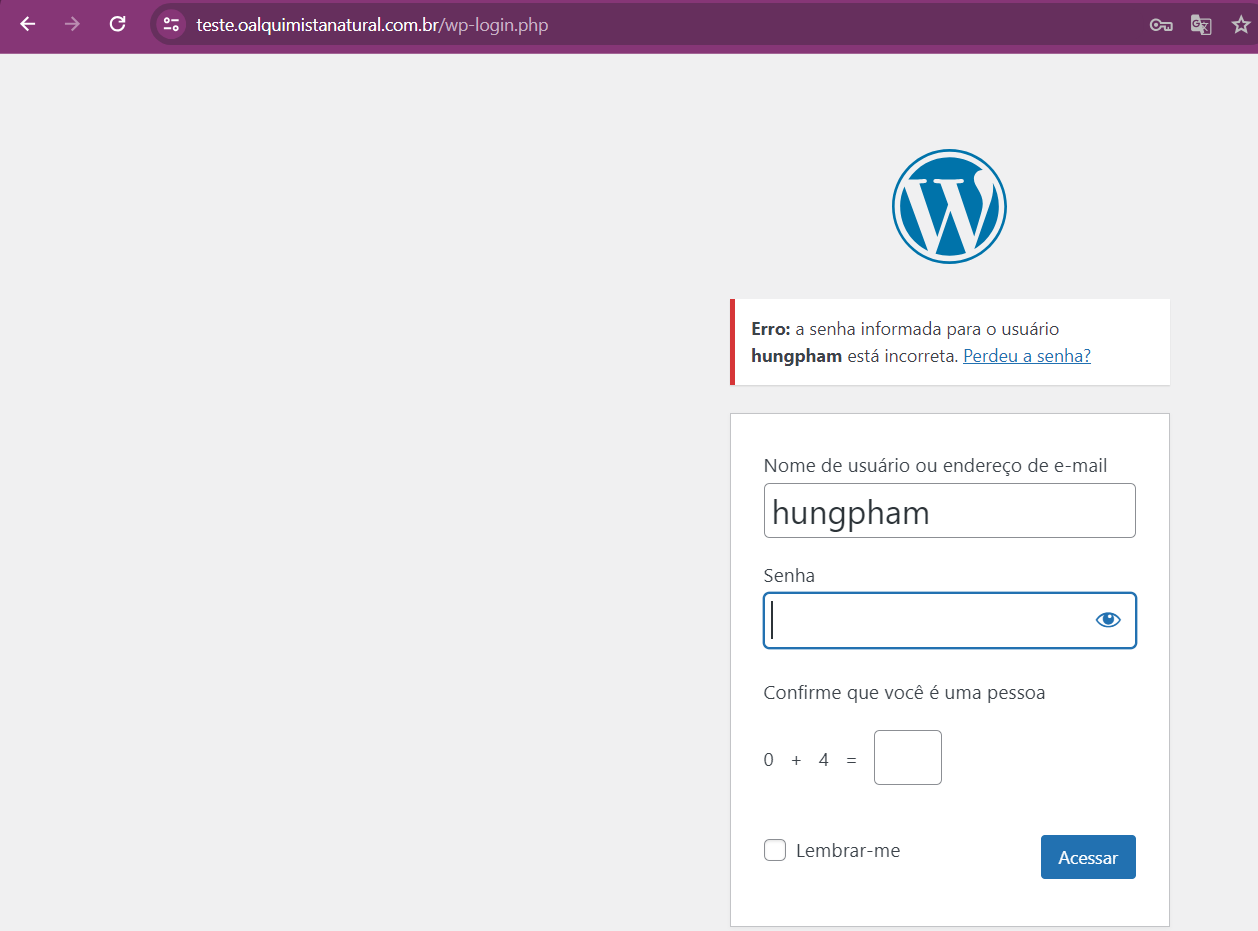This screenshot has height=931, width=1258.
Task: Select the math captcha answer box
Action: 908,757
